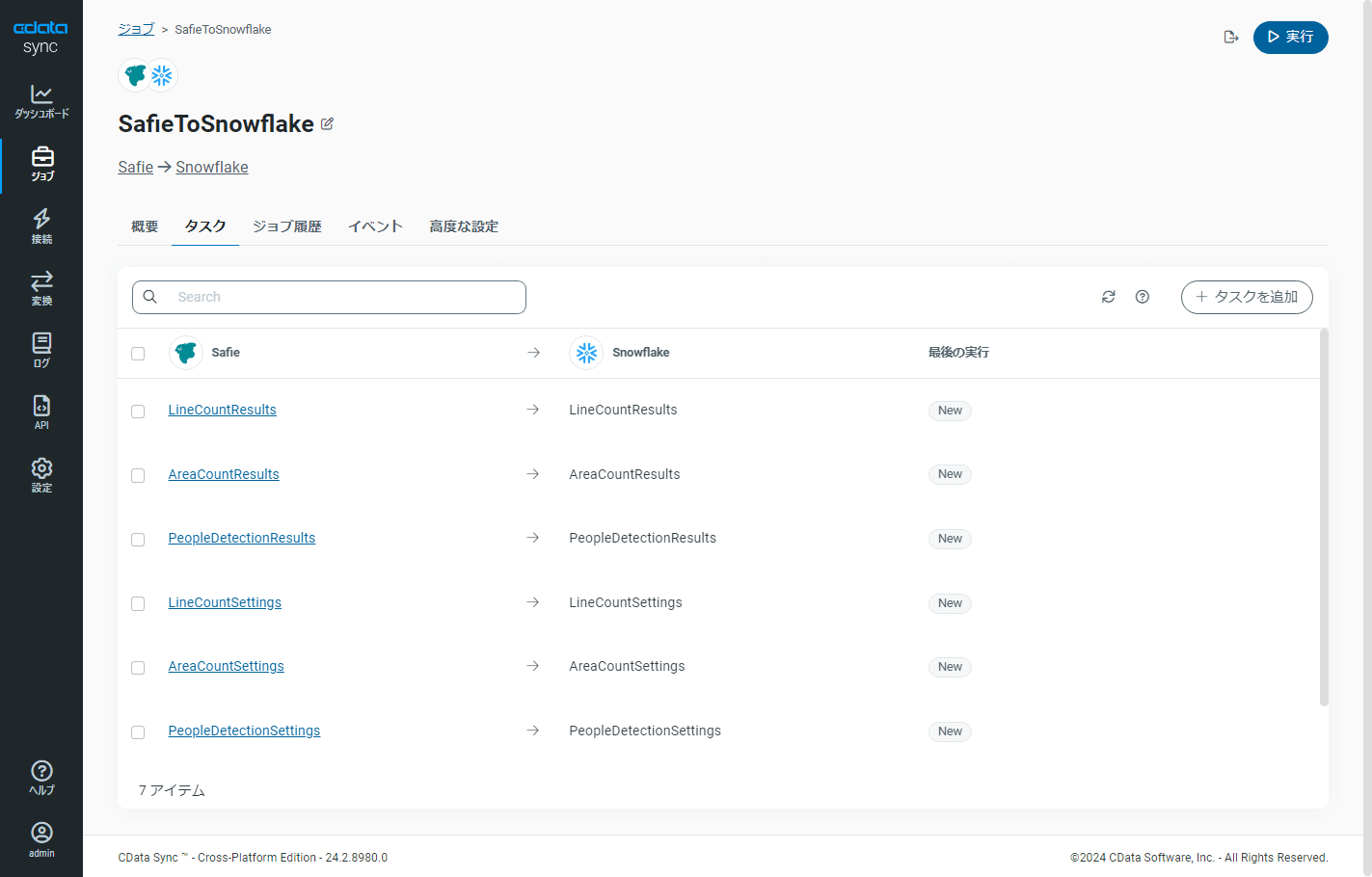Click the export icon next to Run button
Screen dimensions: 1372x877
pos(1231,38)
